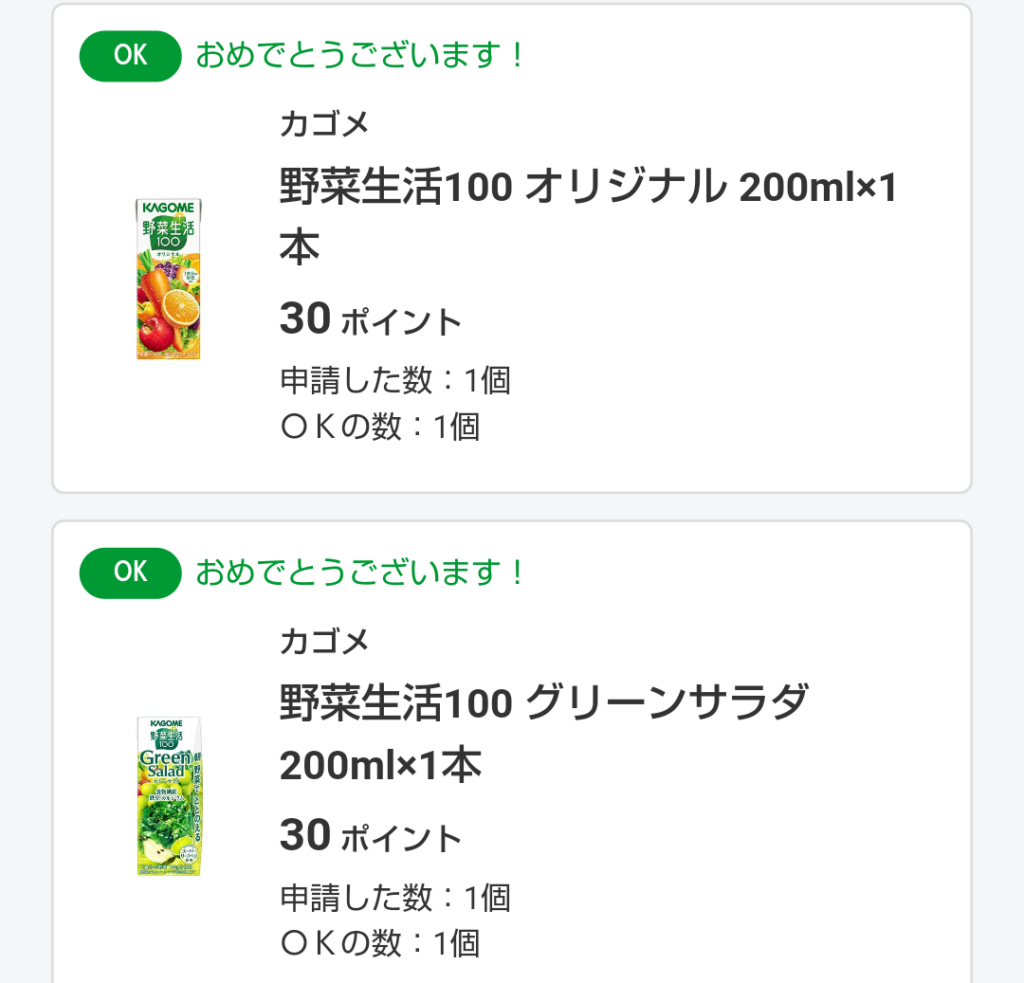Click the first おめでとうございます! message

click(x=360, y=55)
